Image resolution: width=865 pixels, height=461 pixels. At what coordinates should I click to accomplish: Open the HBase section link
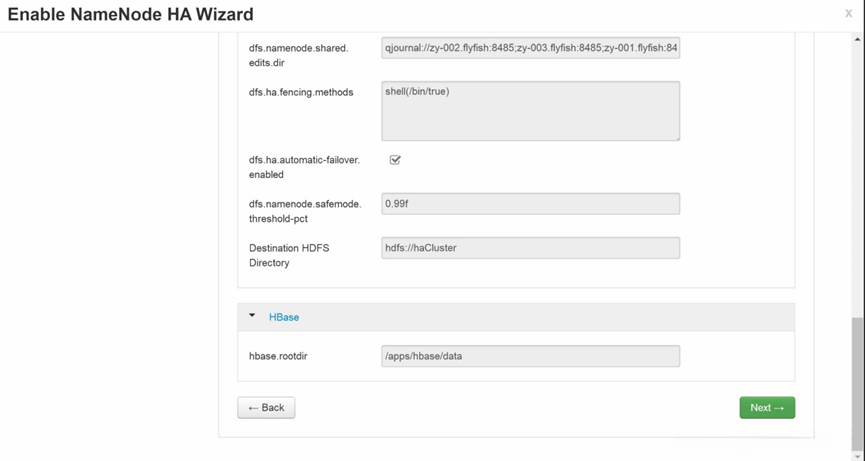coord(284,317)
